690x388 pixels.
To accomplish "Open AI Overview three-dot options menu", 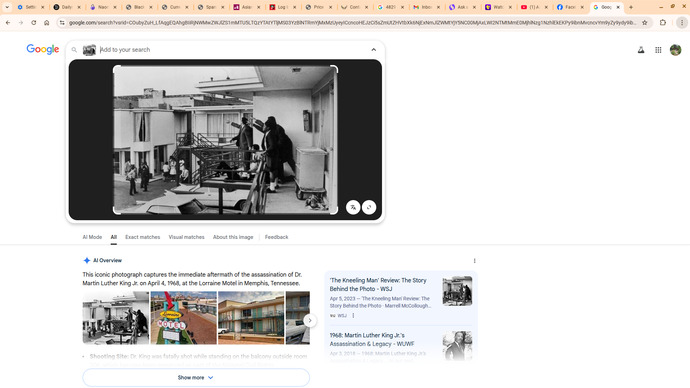I will pos(474,261).
